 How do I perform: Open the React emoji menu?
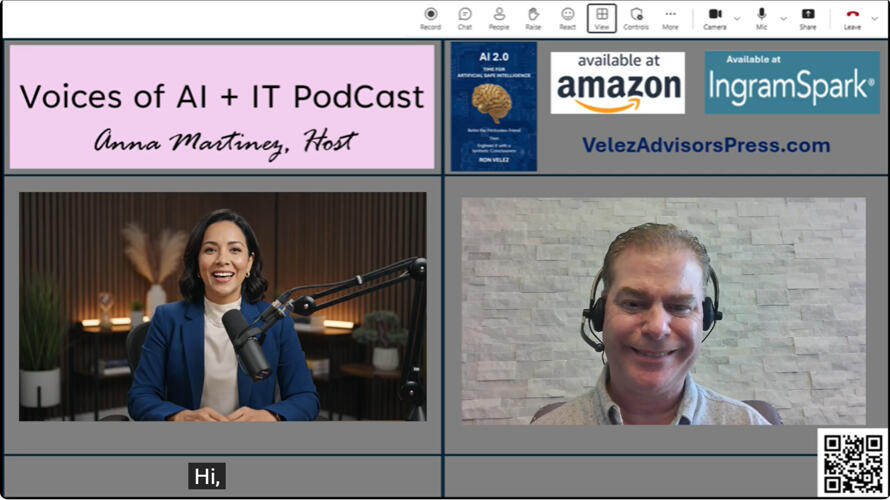pos(568,19)
